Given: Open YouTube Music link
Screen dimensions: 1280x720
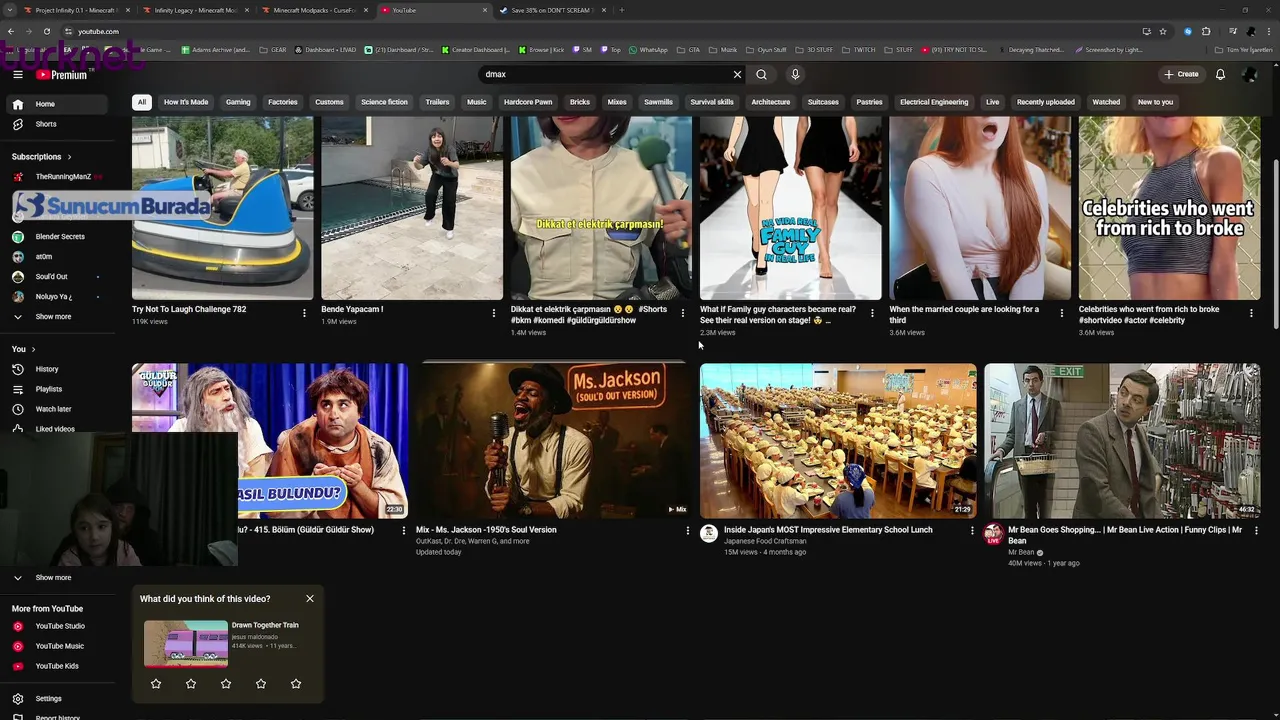Looking at the screenshot, I should (62, 646).
